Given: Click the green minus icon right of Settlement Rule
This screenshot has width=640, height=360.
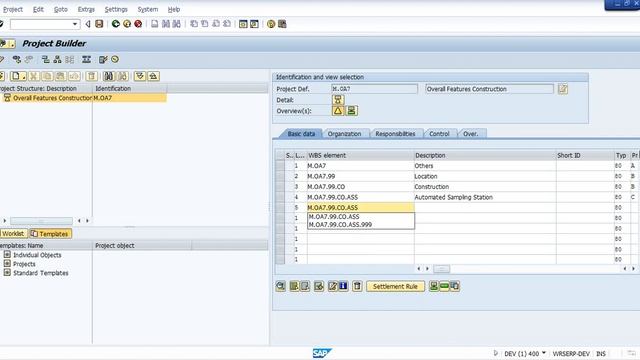Looking at the screenshot, I should pyautogui.click(x=444, y=287).
